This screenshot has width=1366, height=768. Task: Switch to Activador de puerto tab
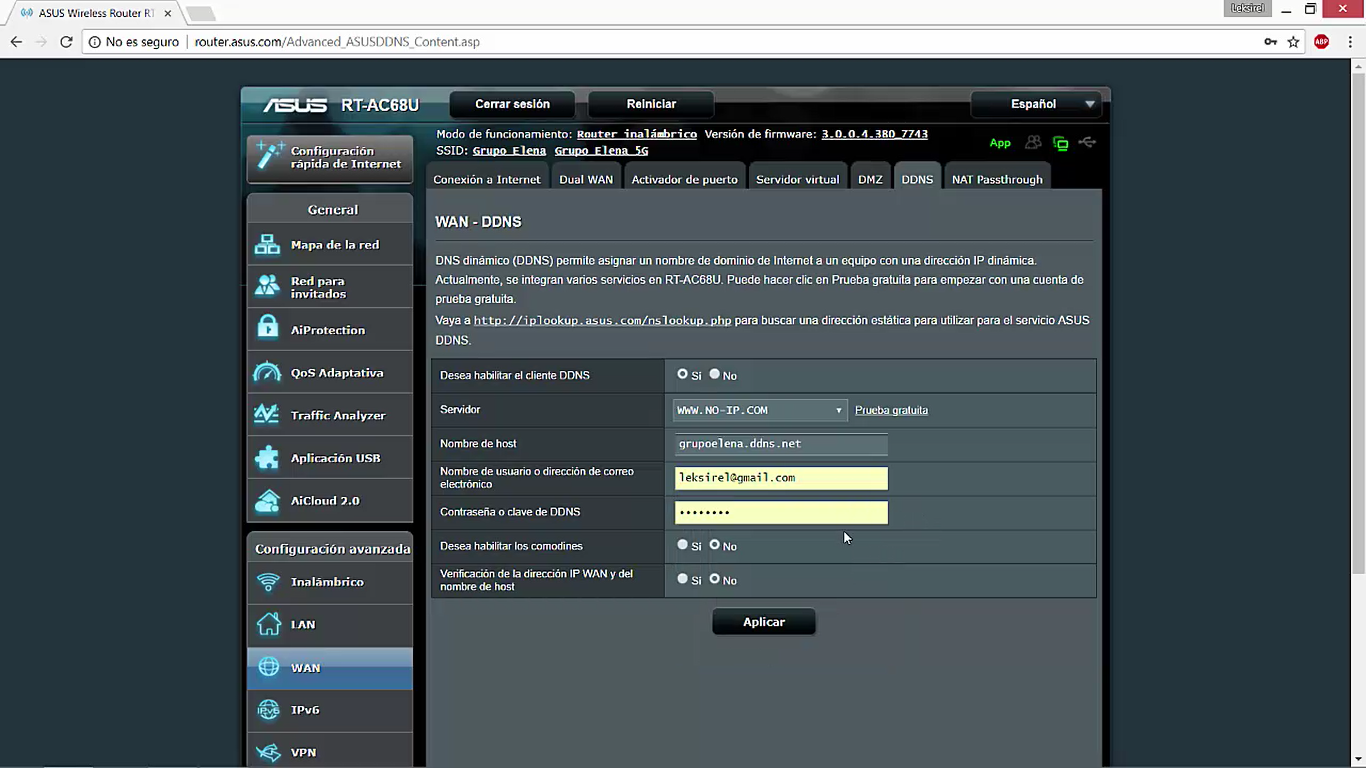pyautogui.click(x=685, y=179)
